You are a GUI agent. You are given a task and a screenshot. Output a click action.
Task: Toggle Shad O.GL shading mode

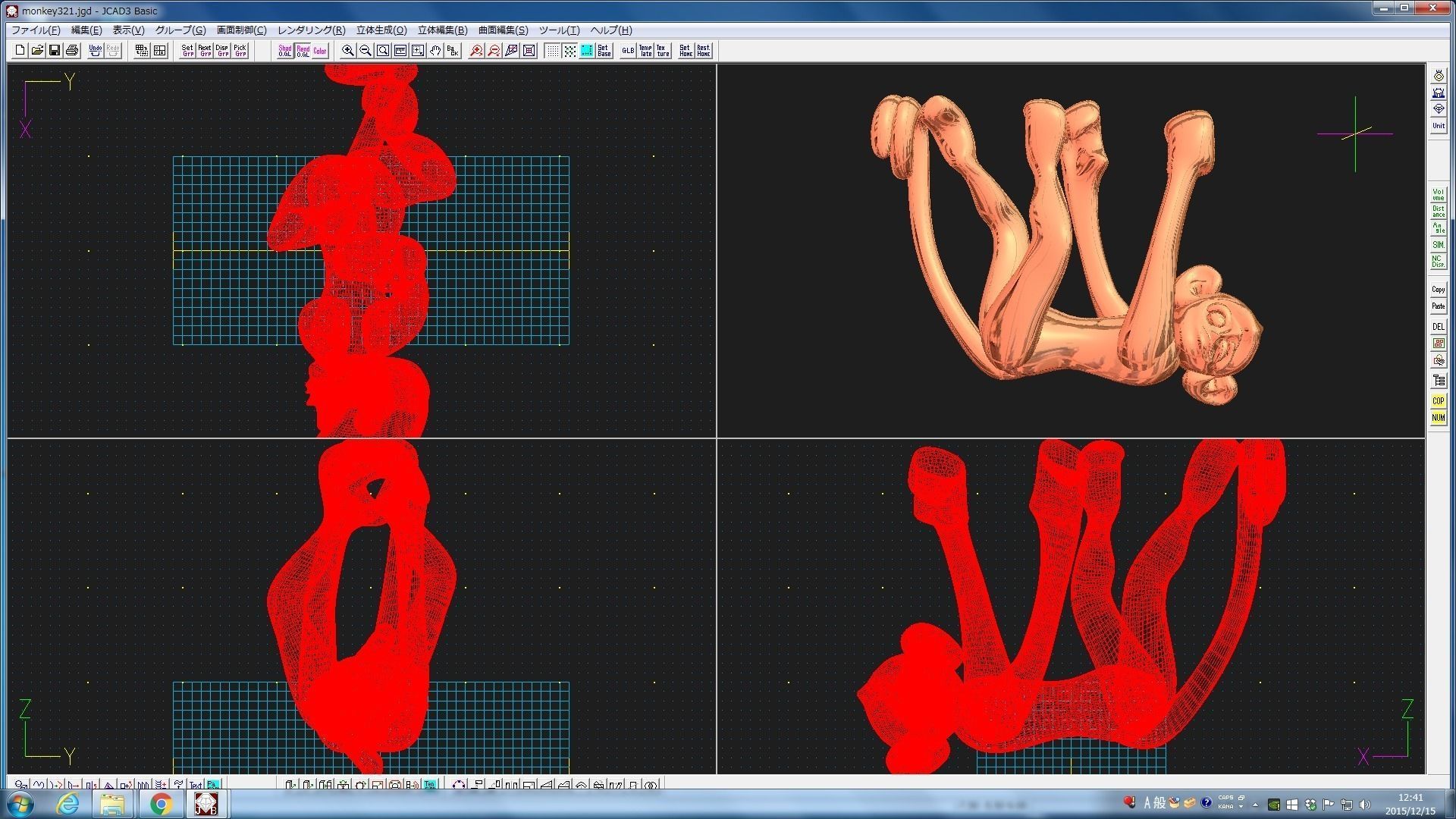coord(284,51)
